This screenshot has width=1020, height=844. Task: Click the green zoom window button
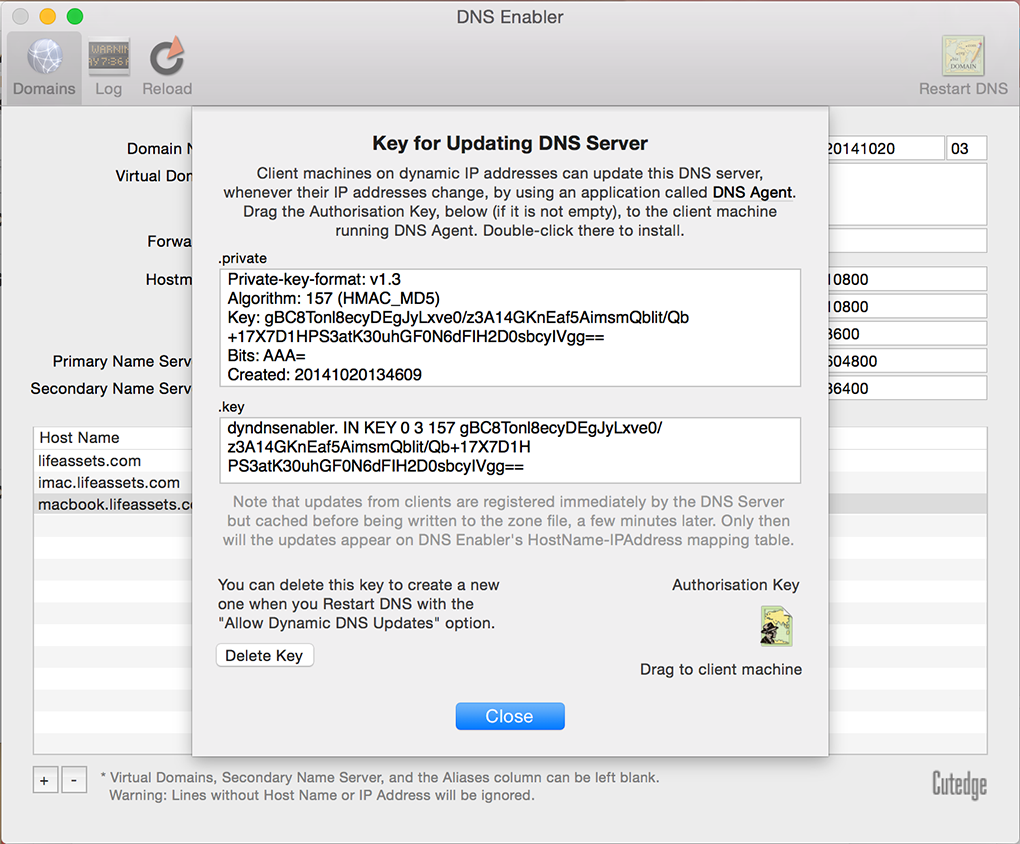[x=75, y=17]
